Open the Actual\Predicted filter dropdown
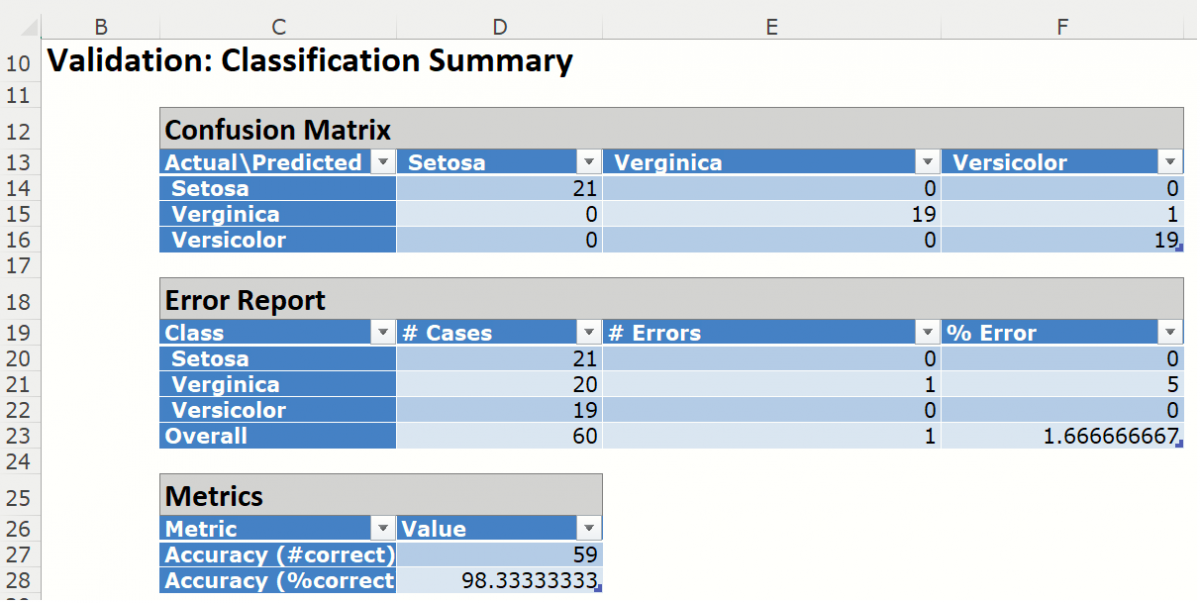This screenshot has width=1200, height=603. point(383,163)
